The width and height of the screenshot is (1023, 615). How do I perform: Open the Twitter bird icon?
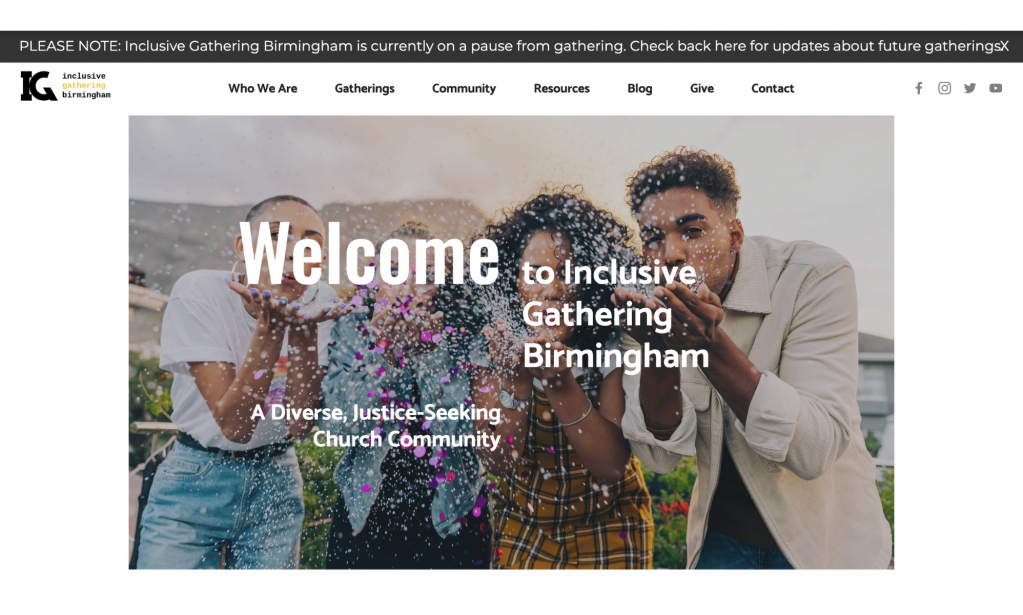[970, 88]
